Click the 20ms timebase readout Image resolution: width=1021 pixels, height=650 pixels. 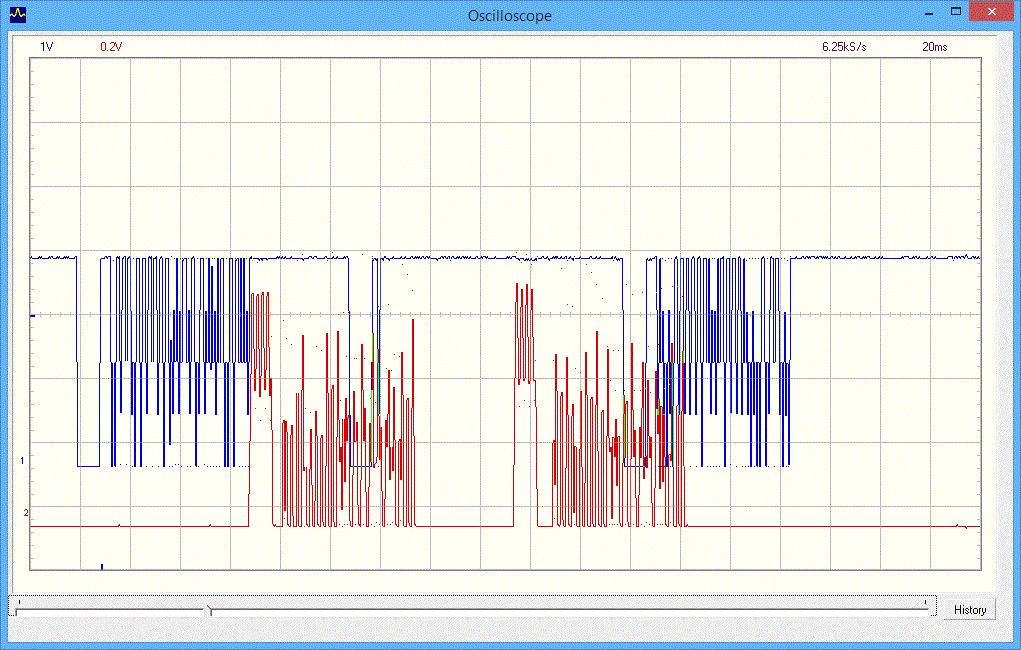936,47
